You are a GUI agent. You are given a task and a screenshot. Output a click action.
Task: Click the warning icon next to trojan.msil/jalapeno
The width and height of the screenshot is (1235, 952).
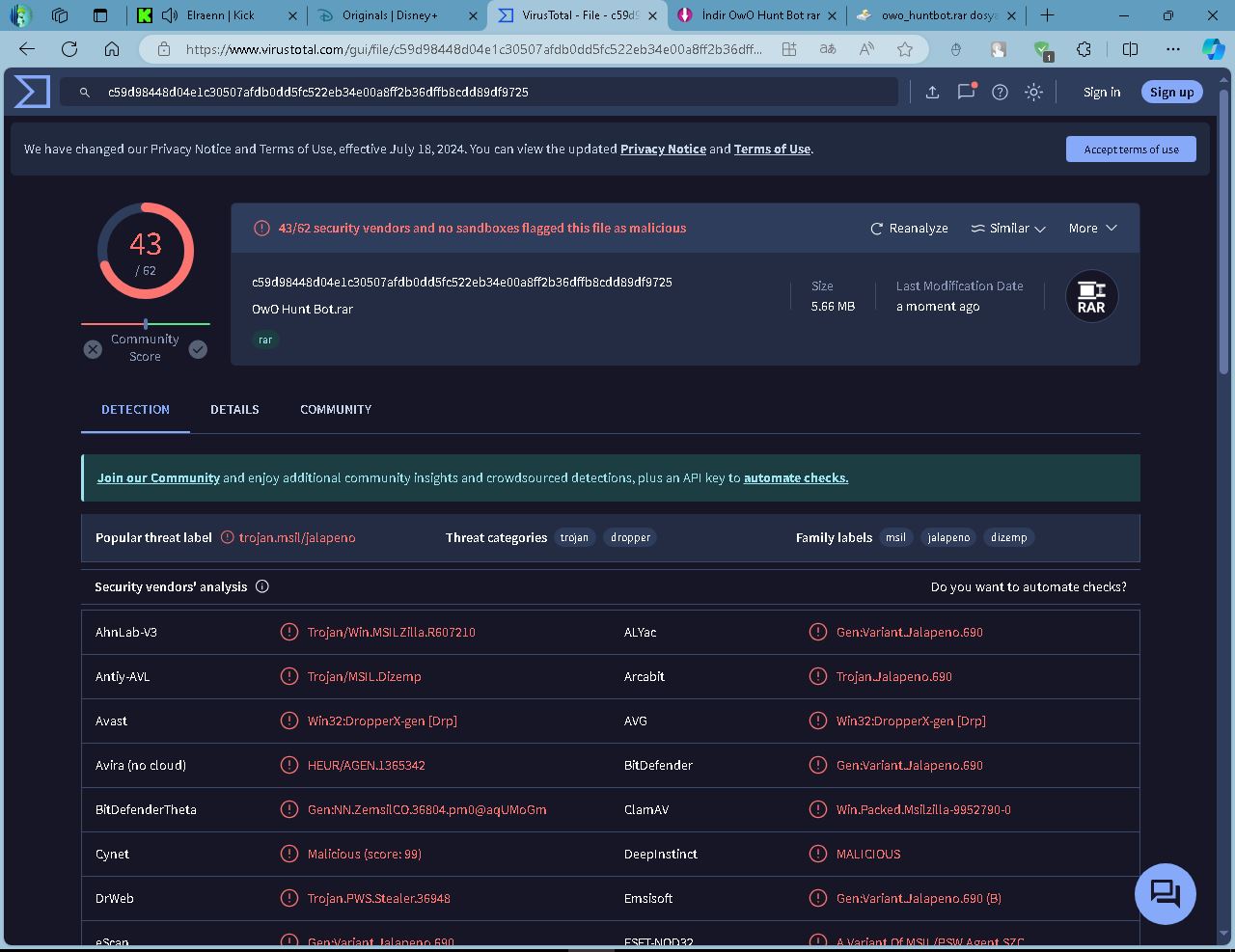coord(228,537)
